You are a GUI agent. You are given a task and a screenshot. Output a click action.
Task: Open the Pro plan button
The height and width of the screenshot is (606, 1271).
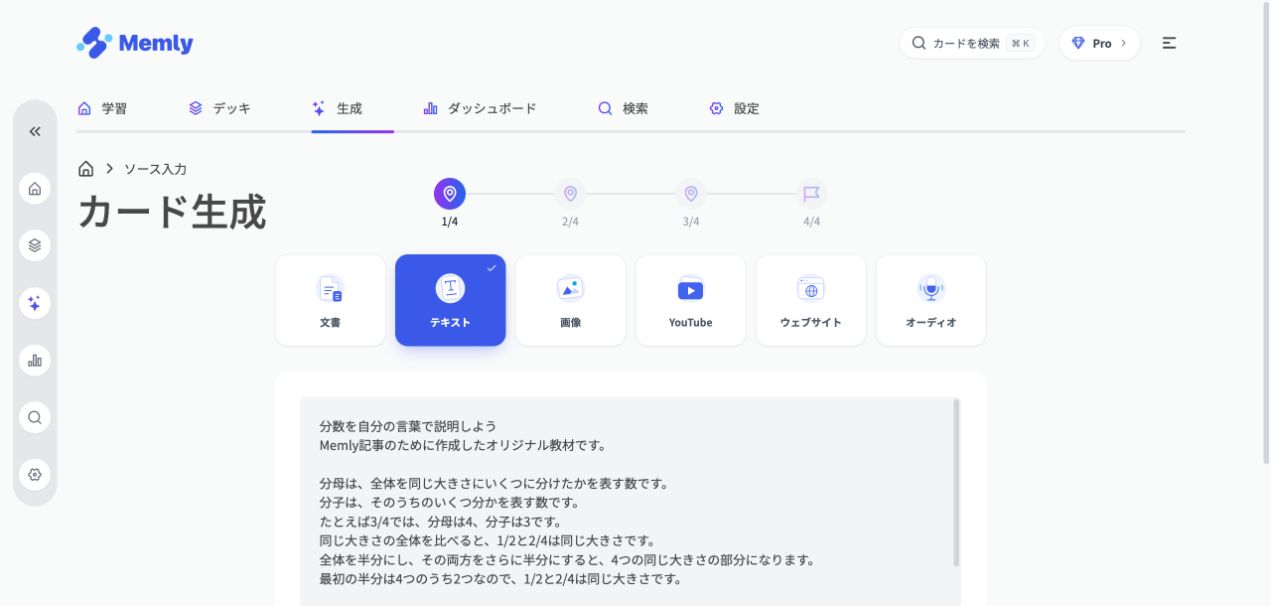point(1099,43)
